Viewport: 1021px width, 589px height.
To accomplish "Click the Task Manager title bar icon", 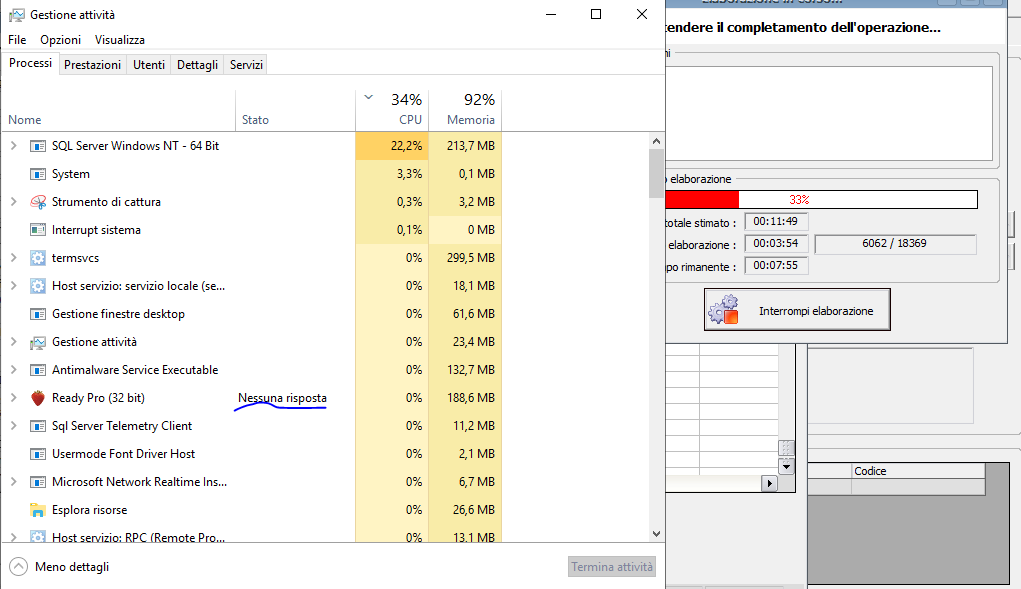I will pyautogui.click(x=16, y=14).
